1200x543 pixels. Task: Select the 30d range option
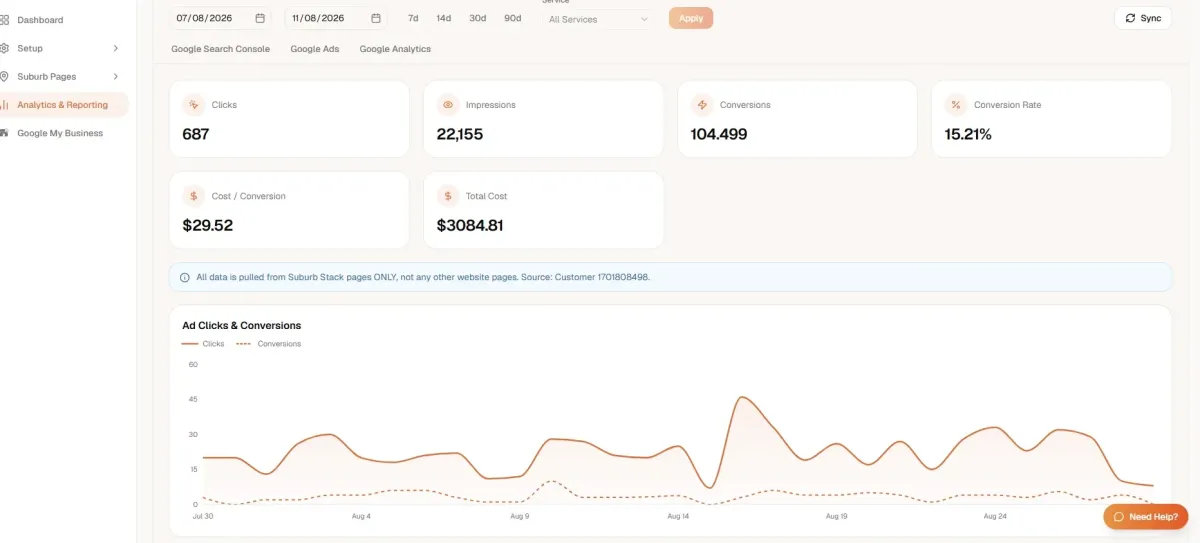point(478,18)
